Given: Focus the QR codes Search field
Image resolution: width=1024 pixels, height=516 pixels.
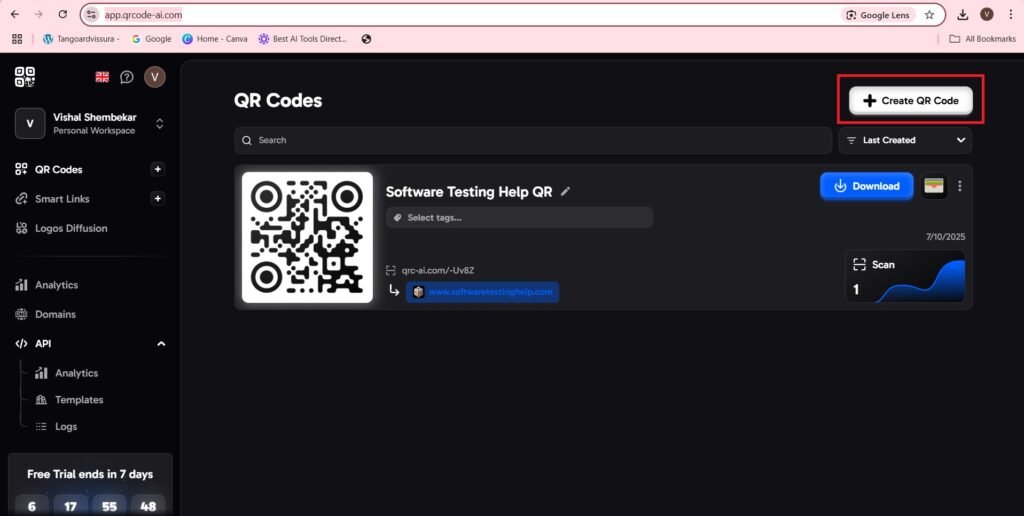Looking at the screenshot, I should [x=533, y=140].
